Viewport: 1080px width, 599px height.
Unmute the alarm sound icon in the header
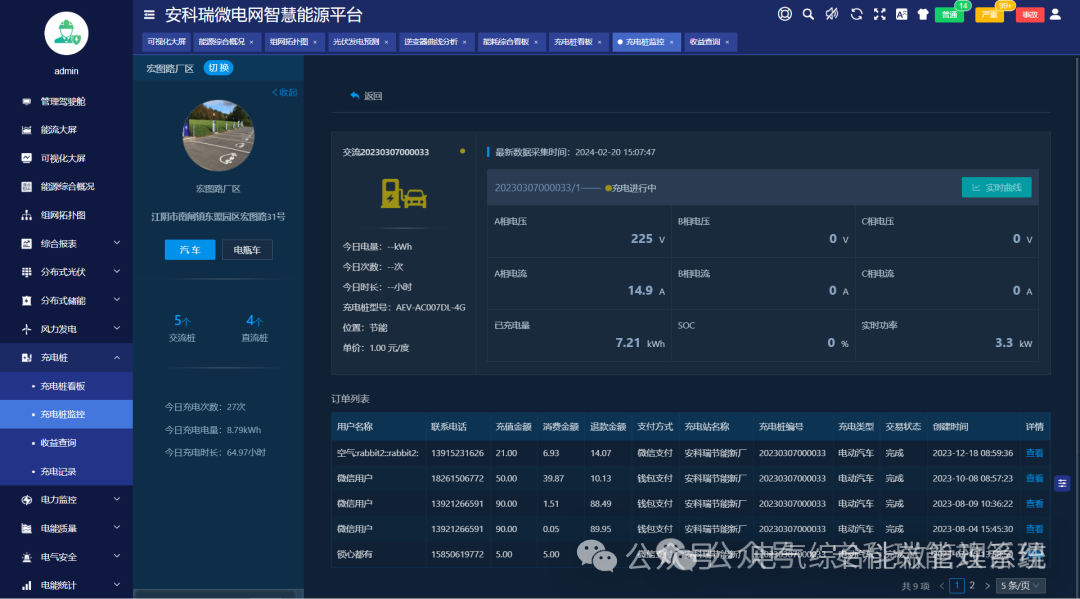click(830, 14)
